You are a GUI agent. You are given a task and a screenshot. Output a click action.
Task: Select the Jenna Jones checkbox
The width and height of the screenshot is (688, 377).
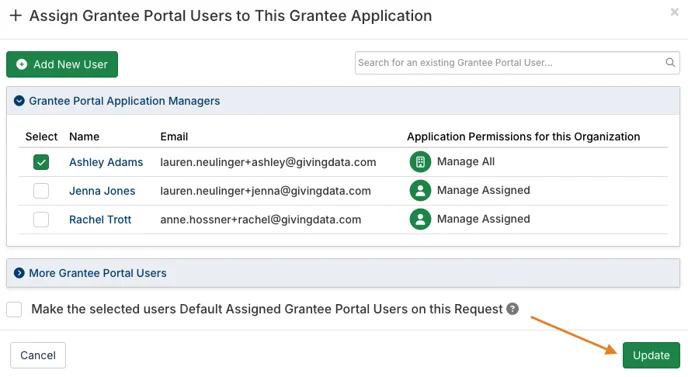pyautogui.click(x=41, y=191)
